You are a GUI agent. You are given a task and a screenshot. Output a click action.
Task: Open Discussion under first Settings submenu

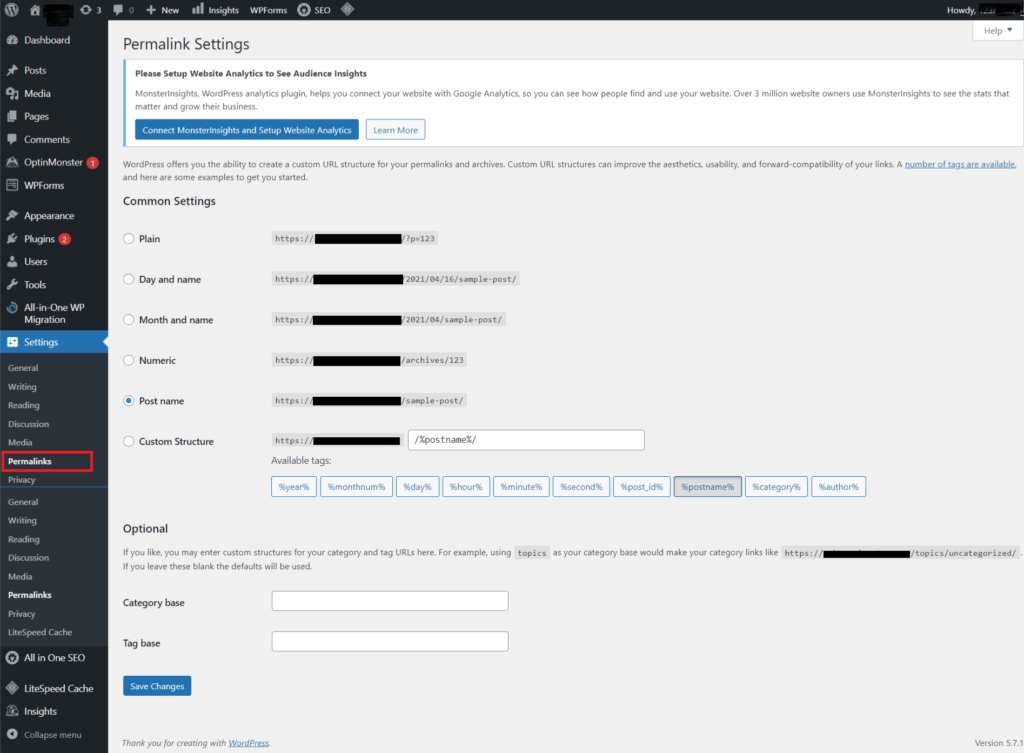(x=28, y=424)
